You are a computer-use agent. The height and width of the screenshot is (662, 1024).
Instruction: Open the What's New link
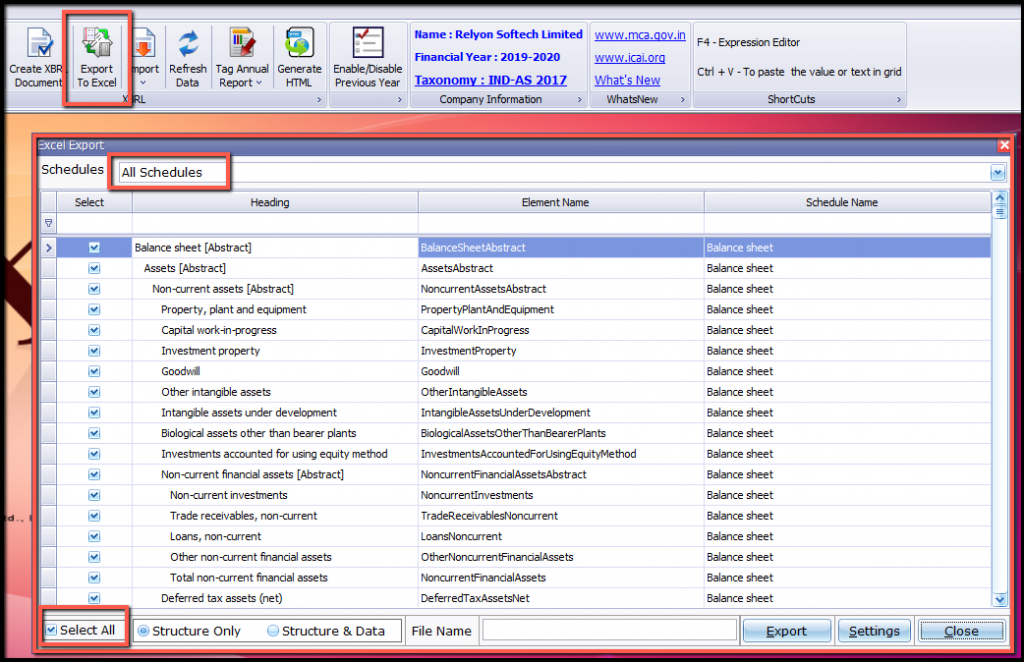[627, 79]
